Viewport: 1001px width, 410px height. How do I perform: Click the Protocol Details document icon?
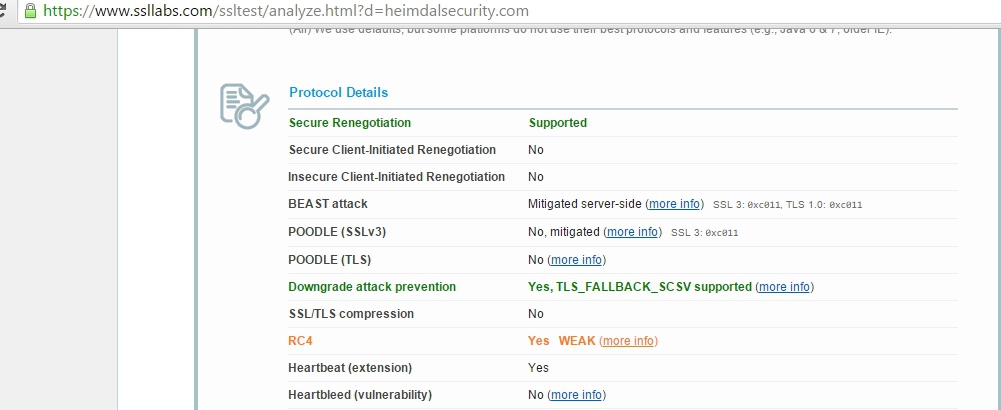coord(244,106)
